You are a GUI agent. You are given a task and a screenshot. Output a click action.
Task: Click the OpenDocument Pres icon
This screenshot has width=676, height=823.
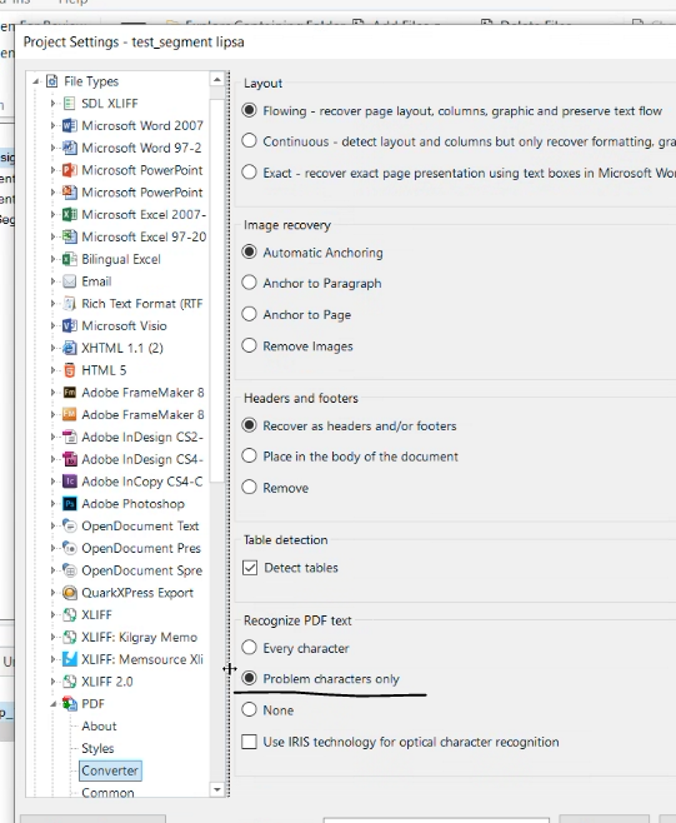pyautogui.click(x=69, y=548)
